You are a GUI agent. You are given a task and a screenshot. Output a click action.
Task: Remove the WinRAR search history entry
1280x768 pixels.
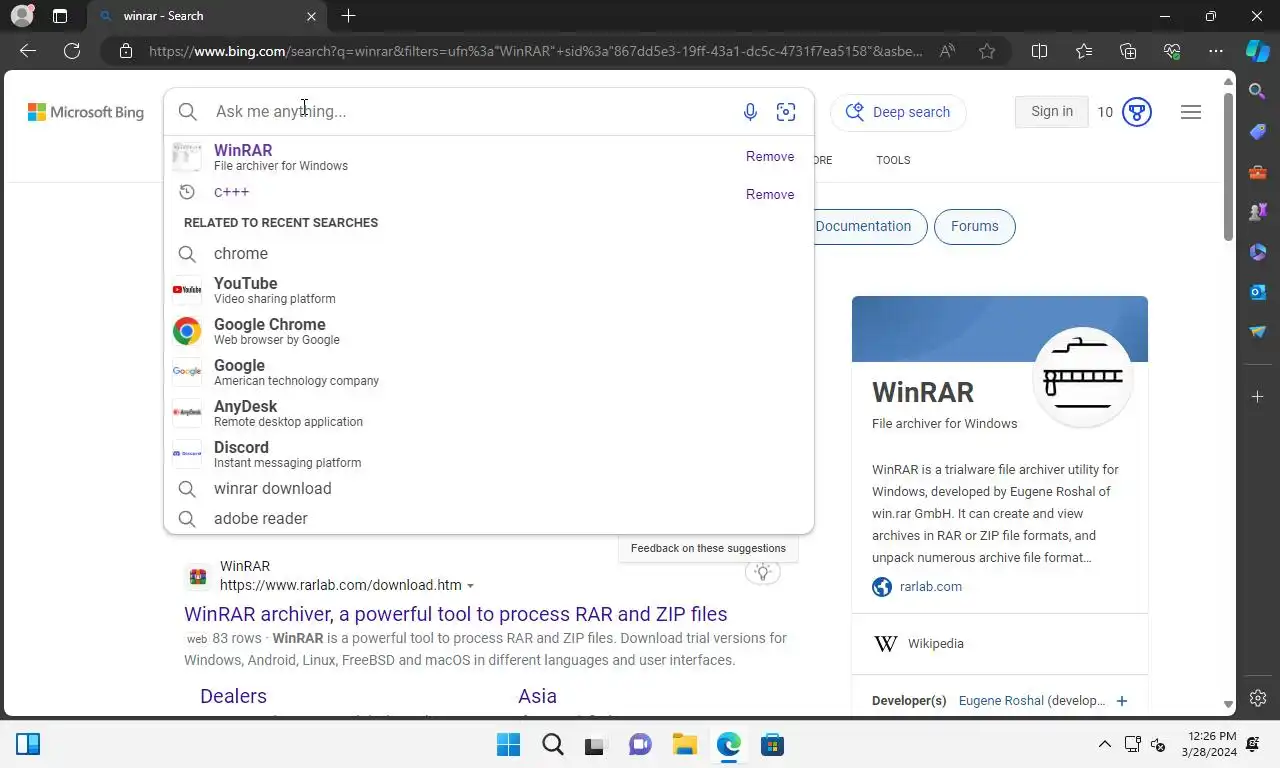770,157
